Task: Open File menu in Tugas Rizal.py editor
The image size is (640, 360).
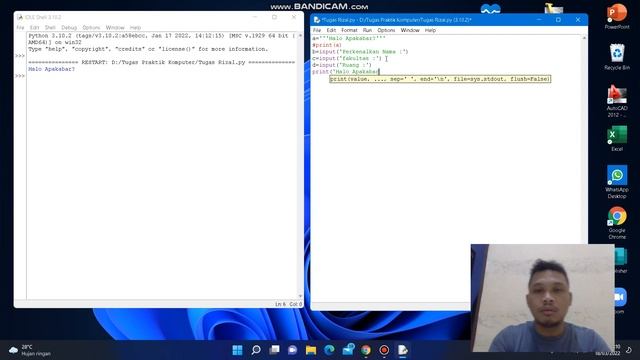Action: point(317,30)
